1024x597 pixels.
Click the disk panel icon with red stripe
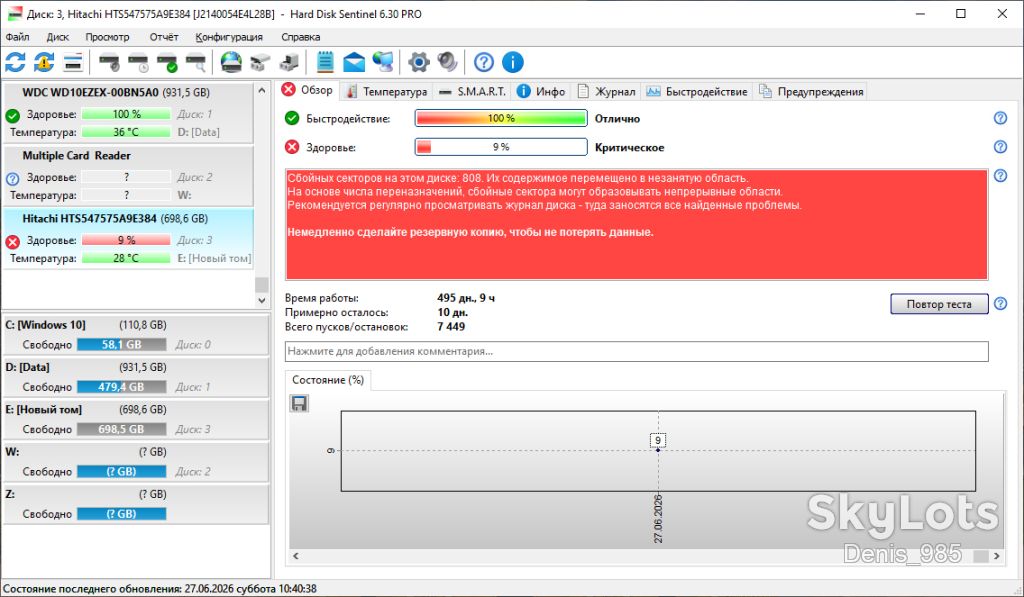(73, 63)
